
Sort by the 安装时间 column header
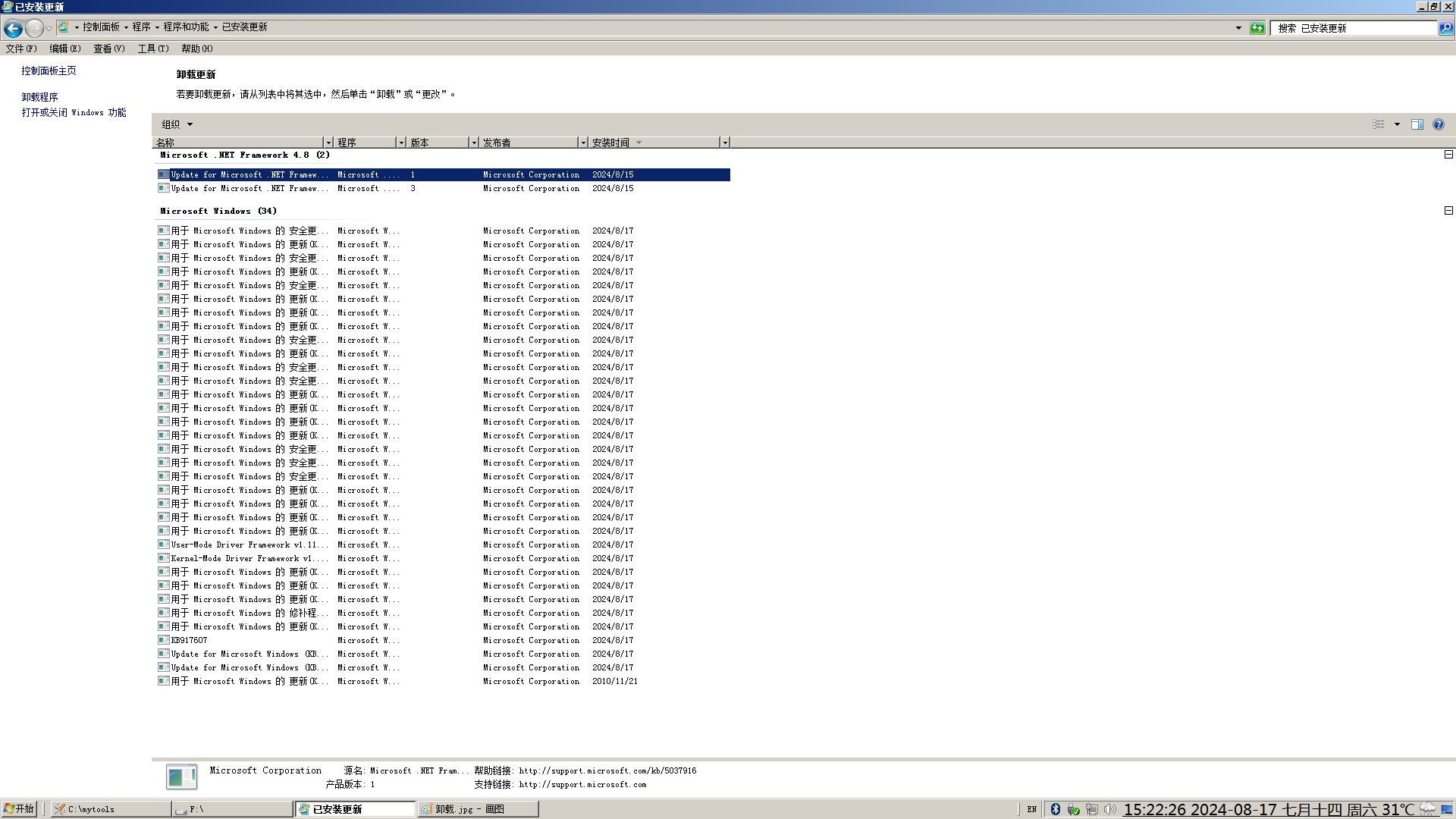(653, 143)
